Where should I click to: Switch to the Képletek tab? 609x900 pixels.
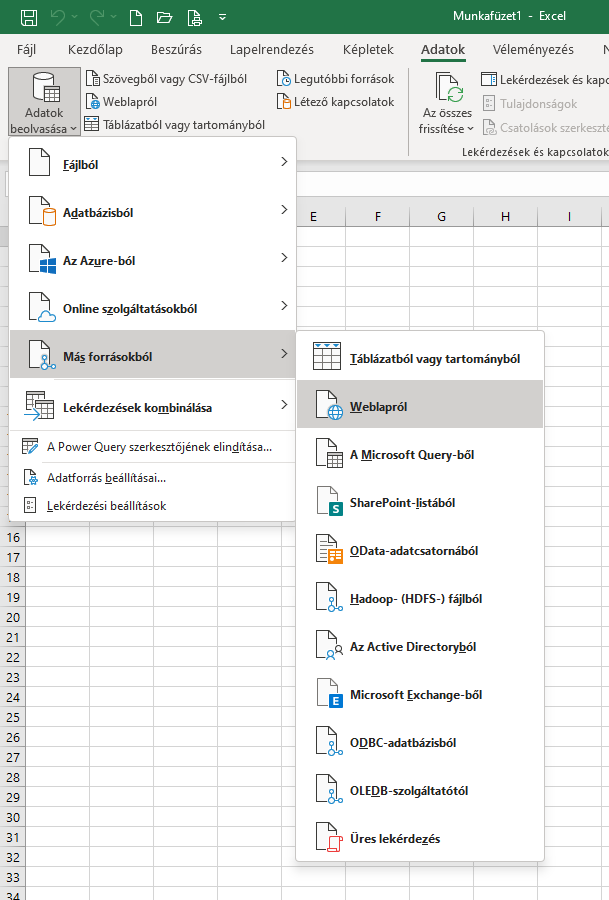(x=368, y=50)
